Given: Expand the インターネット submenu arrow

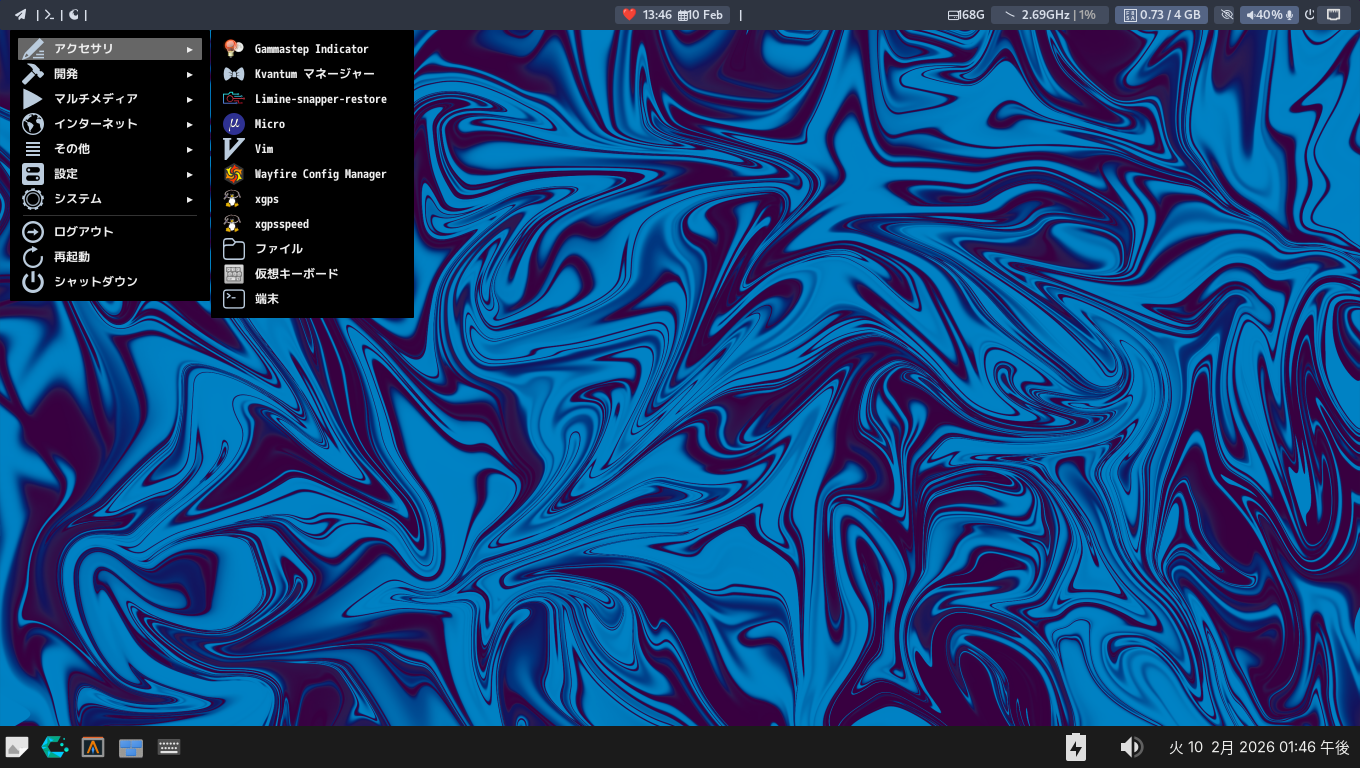Looking at the screenshot, I should point(190,124).
